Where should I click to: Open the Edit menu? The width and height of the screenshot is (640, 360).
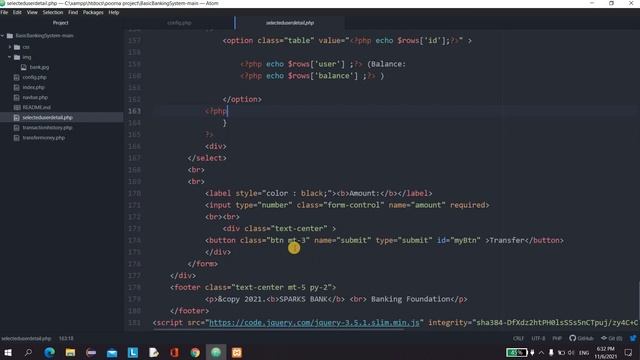(17, 13)
